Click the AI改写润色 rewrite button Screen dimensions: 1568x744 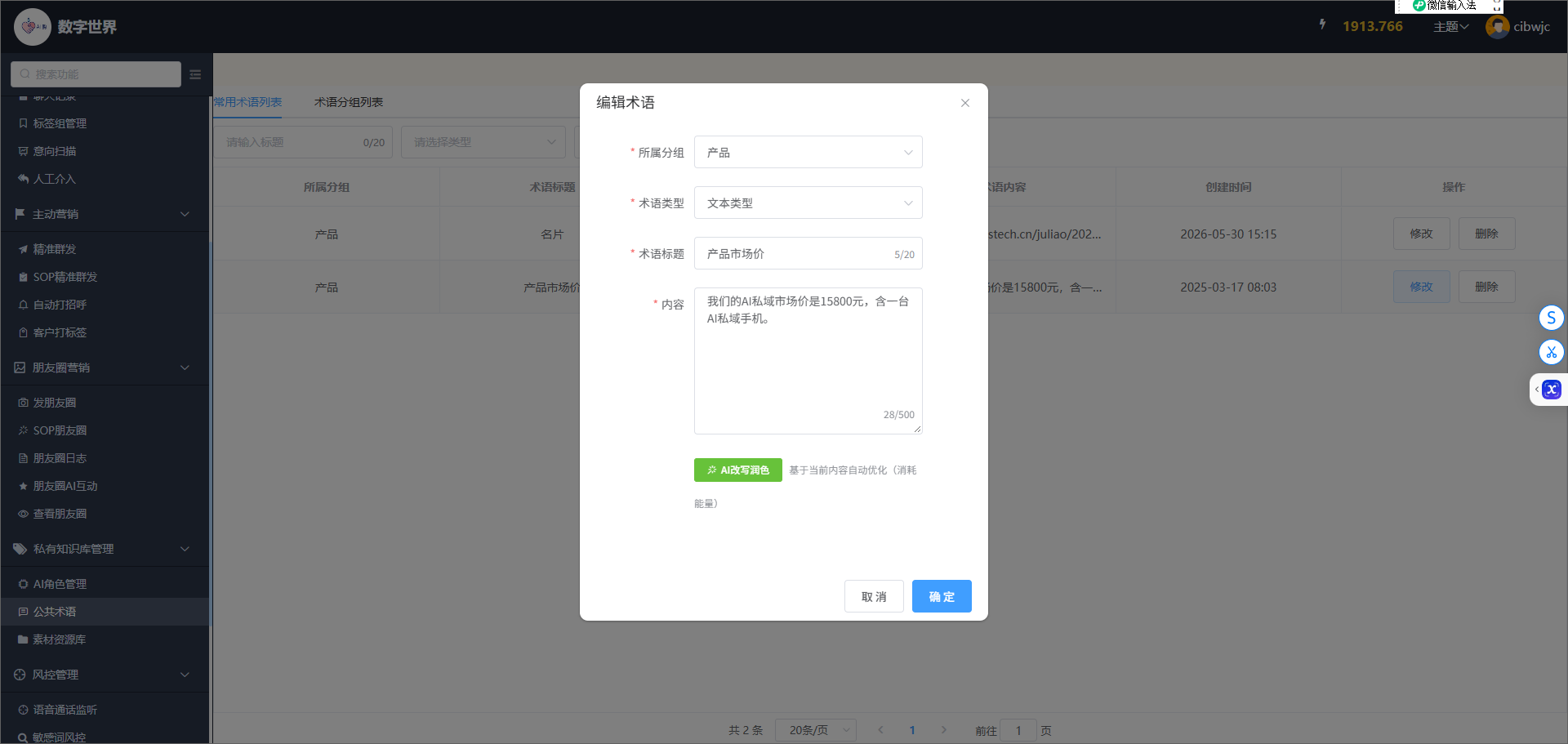pos(737,470)
